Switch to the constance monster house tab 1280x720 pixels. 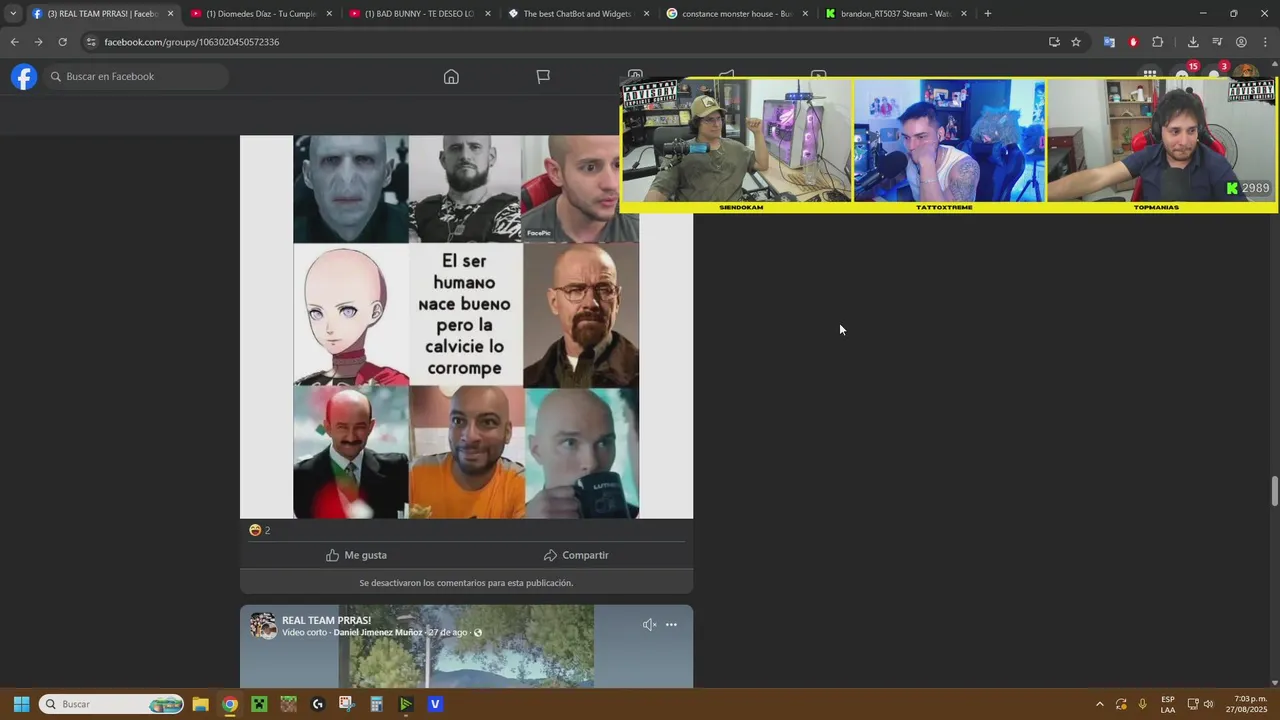(737, 14)
